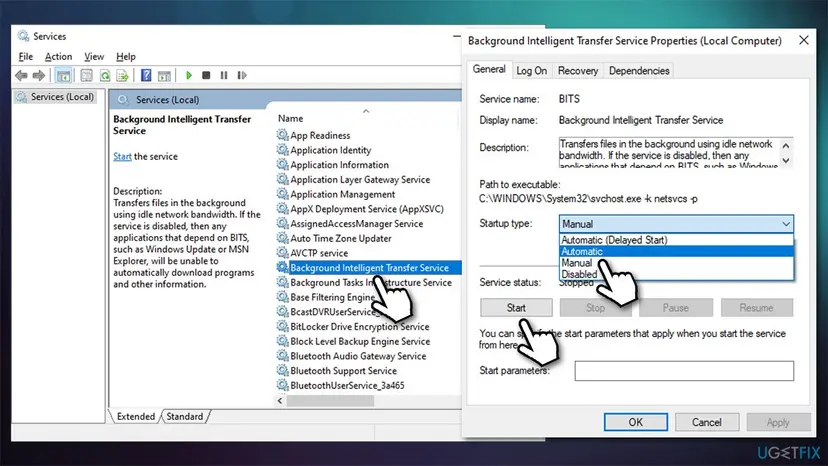Viewport: 828px width, 466px height.
Task: Select the AssignedAccessManager Service
Action: coord(356,223)
